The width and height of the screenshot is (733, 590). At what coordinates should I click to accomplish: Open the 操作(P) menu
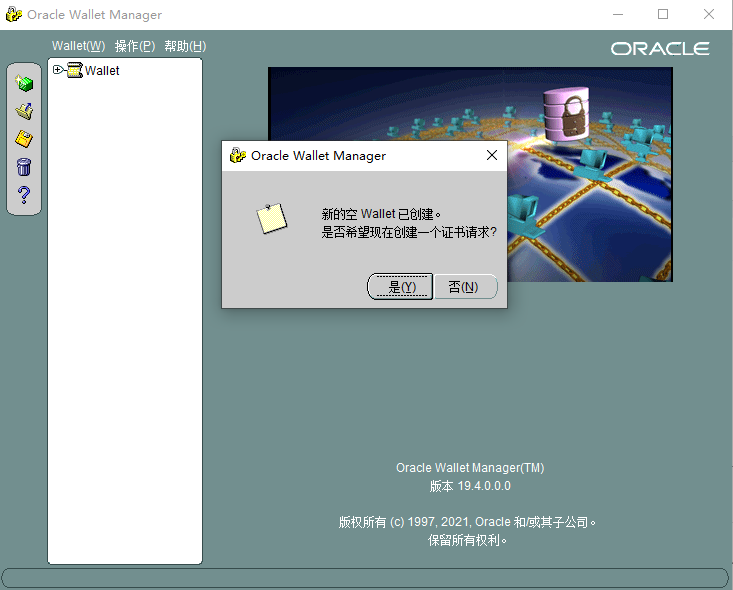pyautogui.click(x=135, y=46)
